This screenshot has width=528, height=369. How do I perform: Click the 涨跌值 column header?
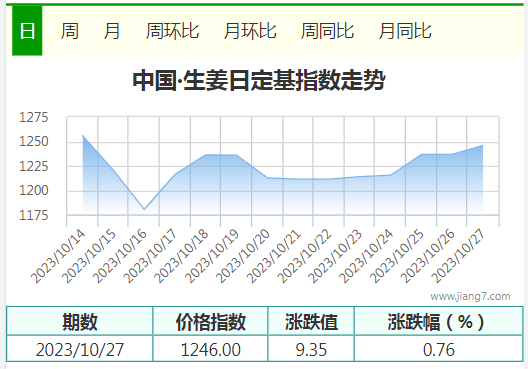pos(311,321)
